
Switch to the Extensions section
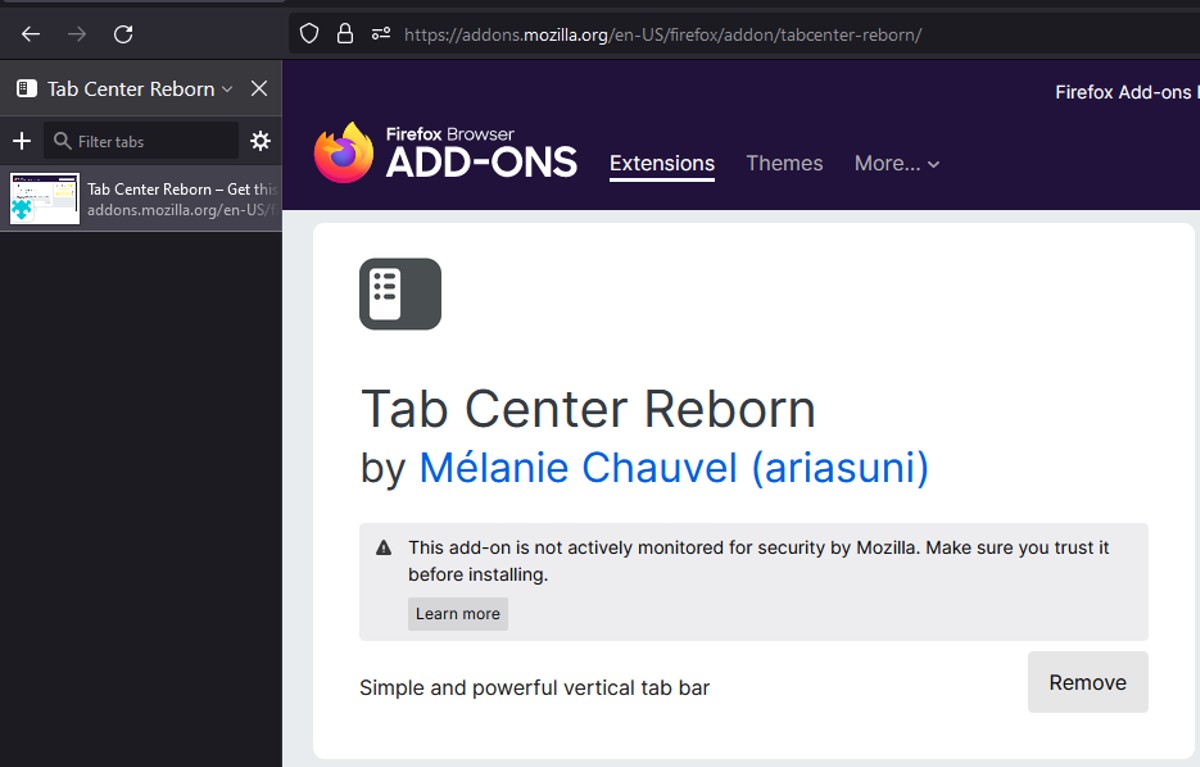pos(662,163)
